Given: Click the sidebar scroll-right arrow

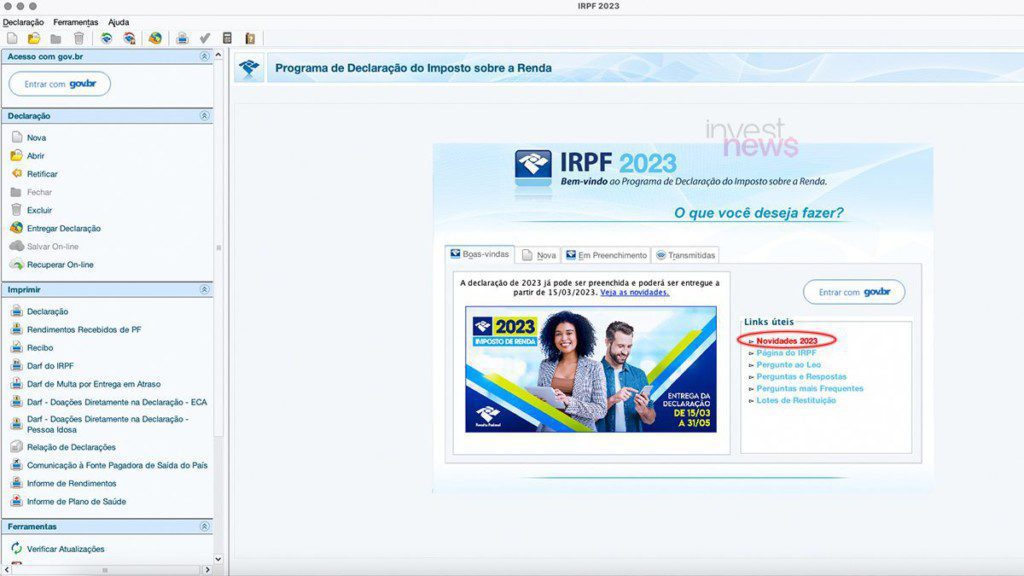Looking at the screenshot, I should pos(208,570).
